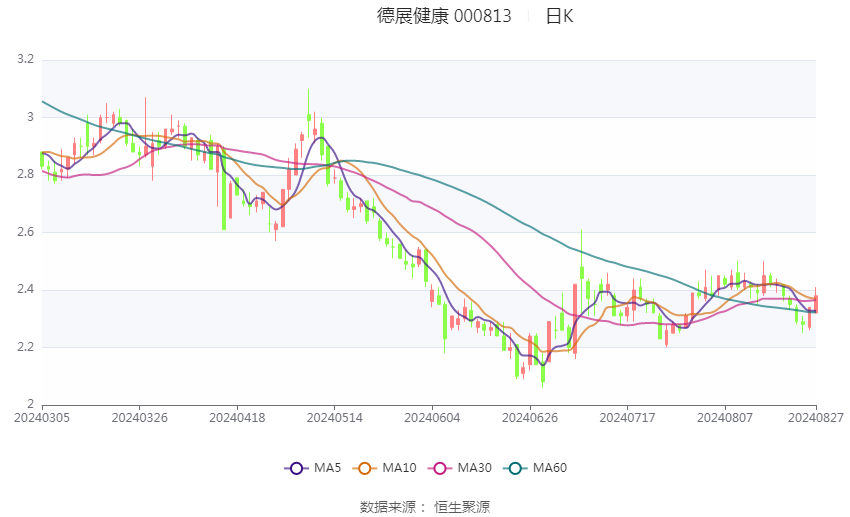Click the 恒生聚源 data source text

[x=462, y=507]
